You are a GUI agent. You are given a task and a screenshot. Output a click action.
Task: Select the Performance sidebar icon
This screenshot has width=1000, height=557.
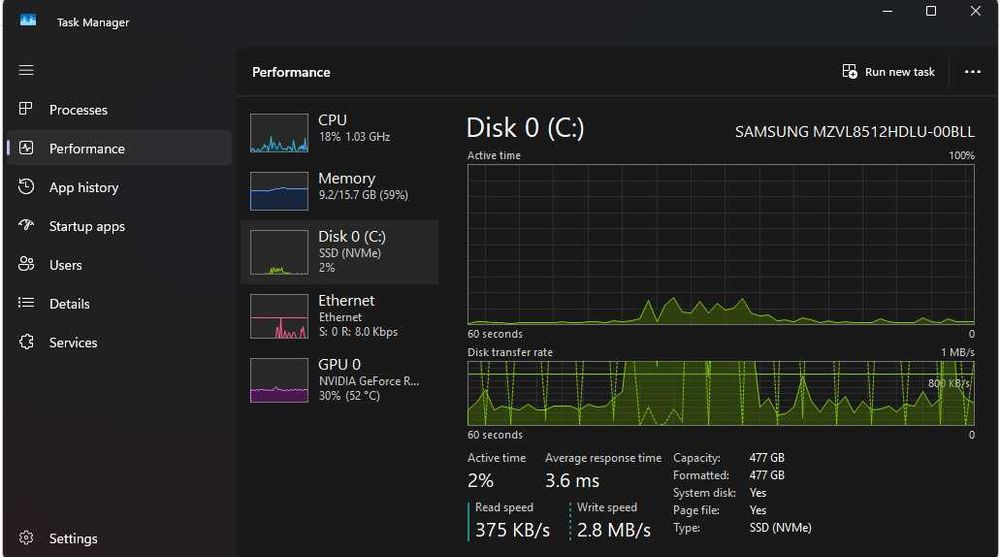pos(27,148)
